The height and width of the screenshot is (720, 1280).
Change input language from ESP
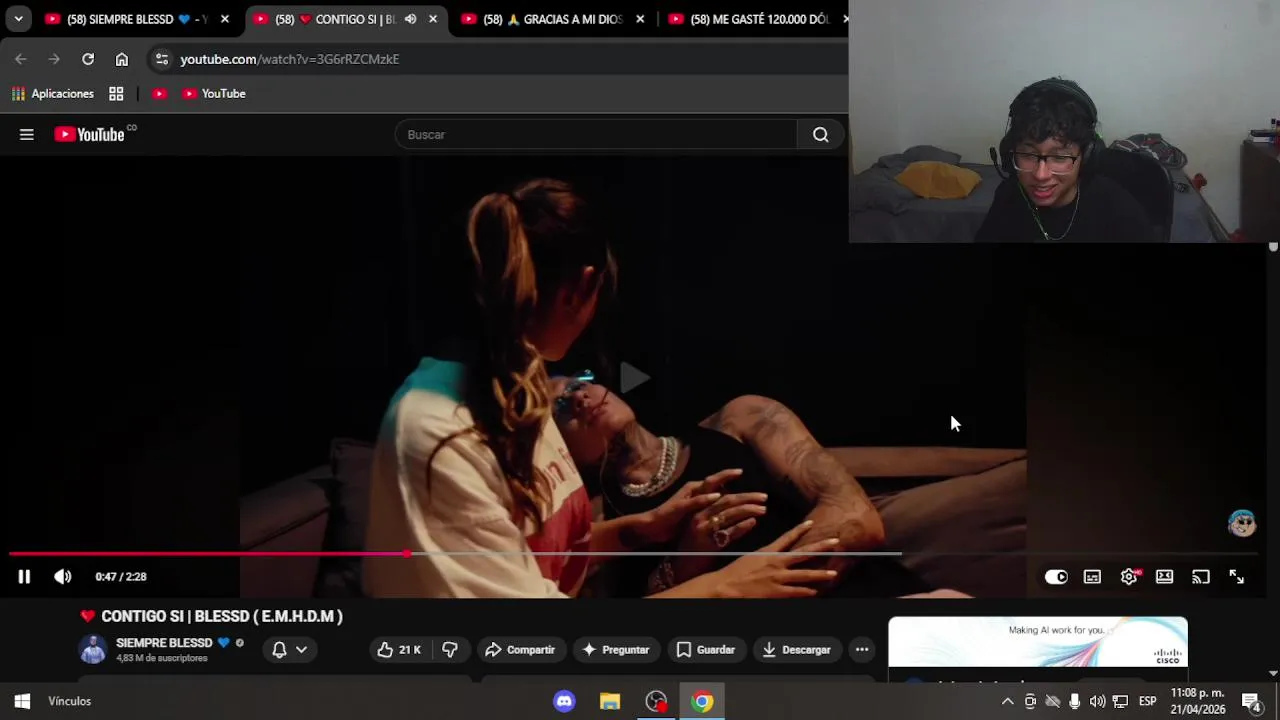(x=1147, y=701)
